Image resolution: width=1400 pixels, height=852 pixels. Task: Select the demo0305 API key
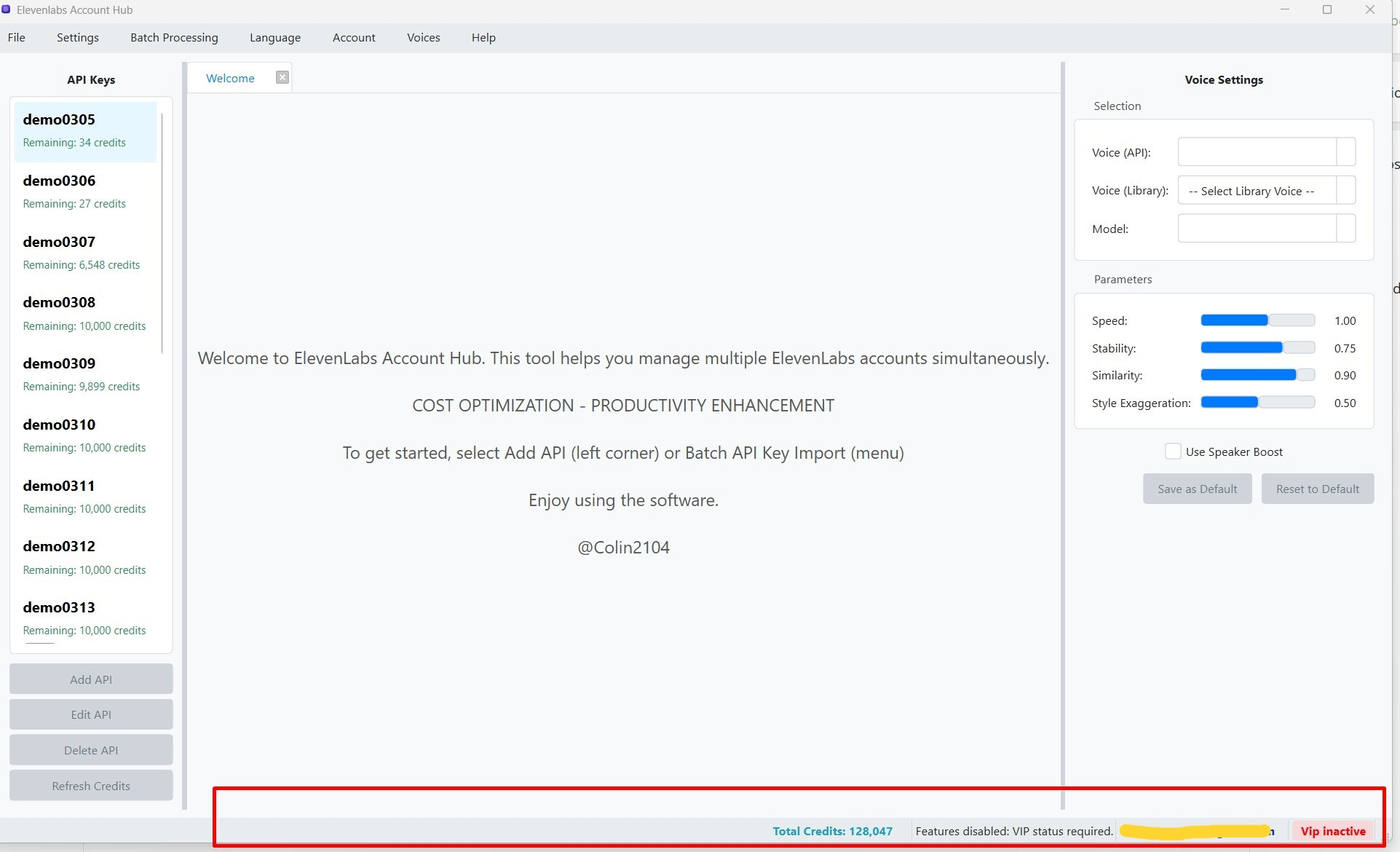[x=85, y=131]
